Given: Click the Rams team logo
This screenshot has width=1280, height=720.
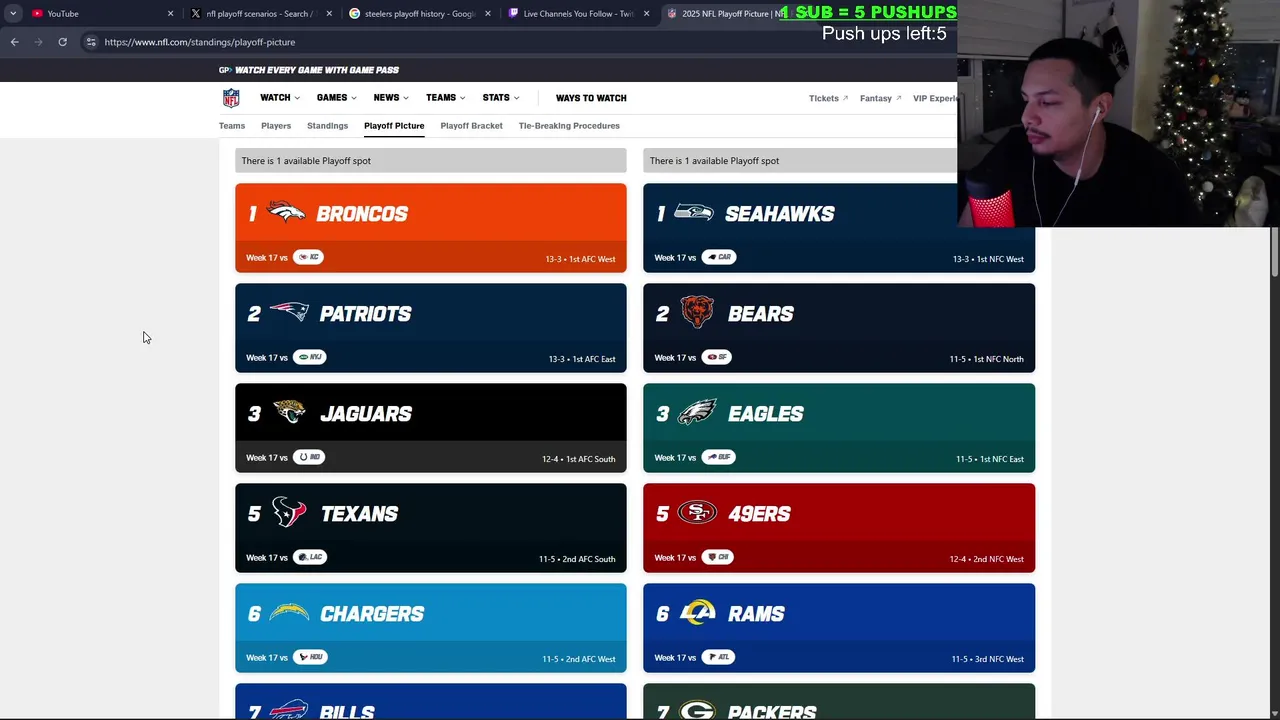Looking at the screenshot, I should (x=697, y=612).
